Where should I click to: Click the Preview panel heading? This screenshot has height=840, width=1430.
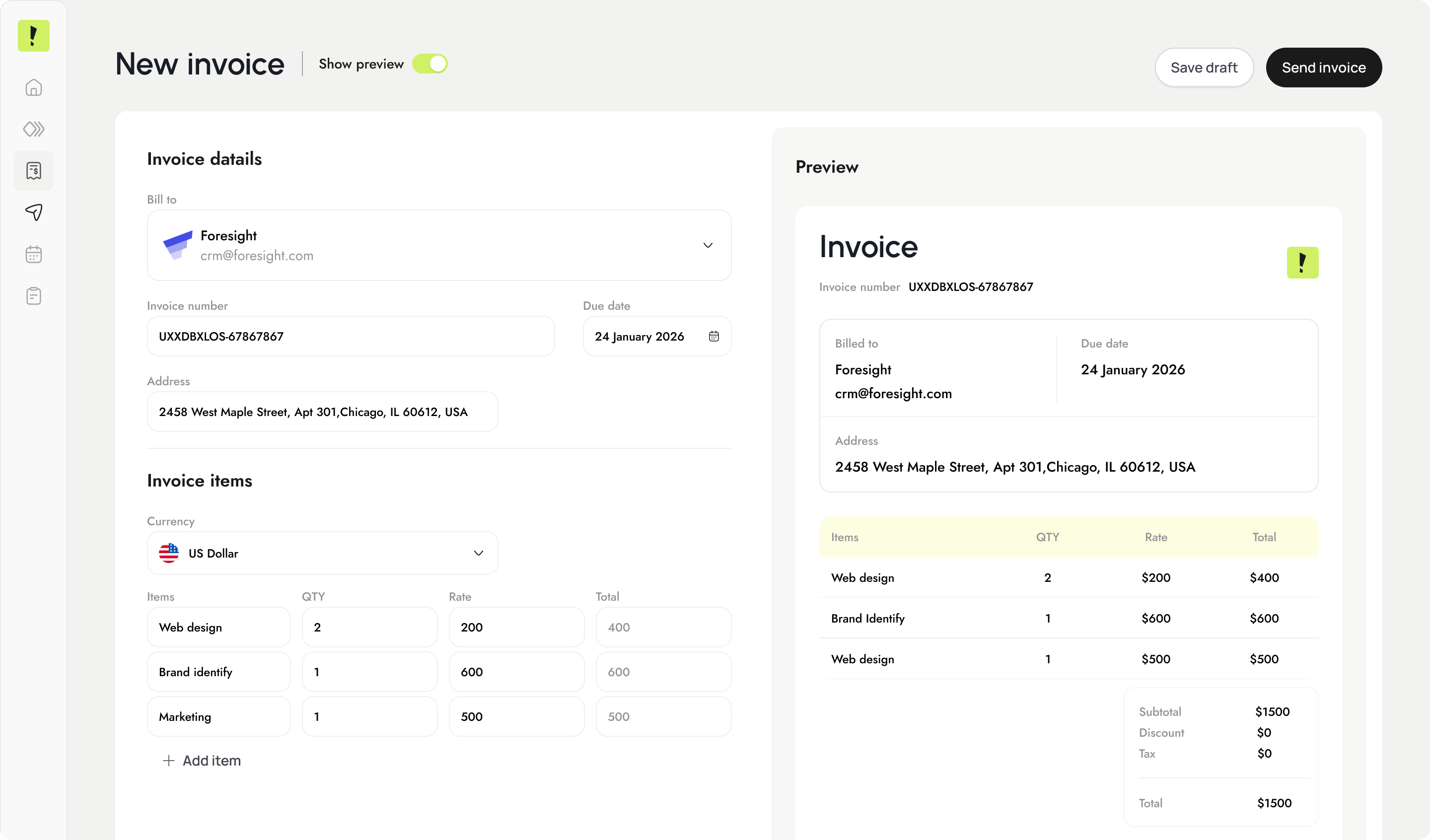click(827, 167)
